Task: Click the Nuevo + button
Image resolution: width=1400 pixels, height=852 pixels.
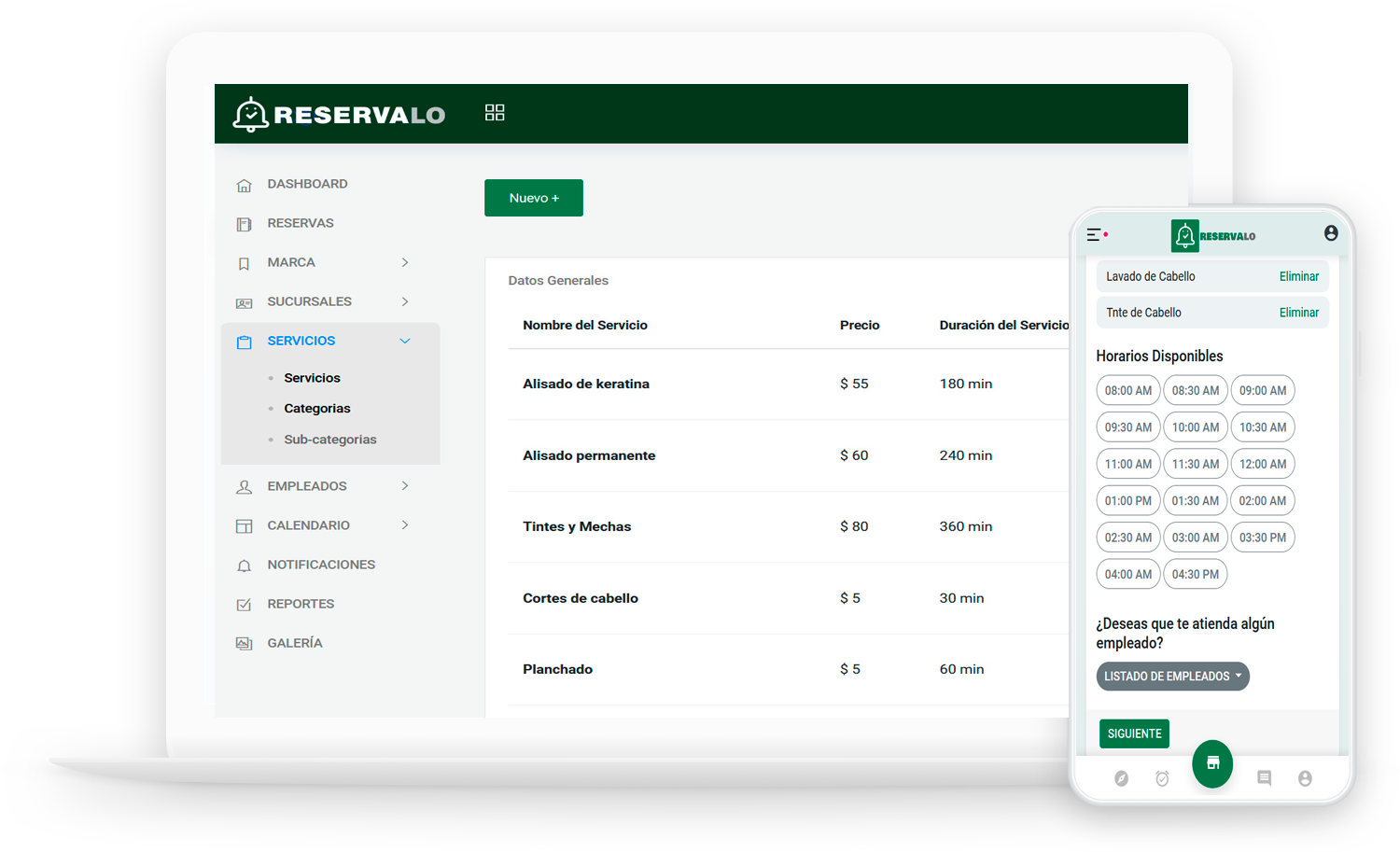Action: 533,198
